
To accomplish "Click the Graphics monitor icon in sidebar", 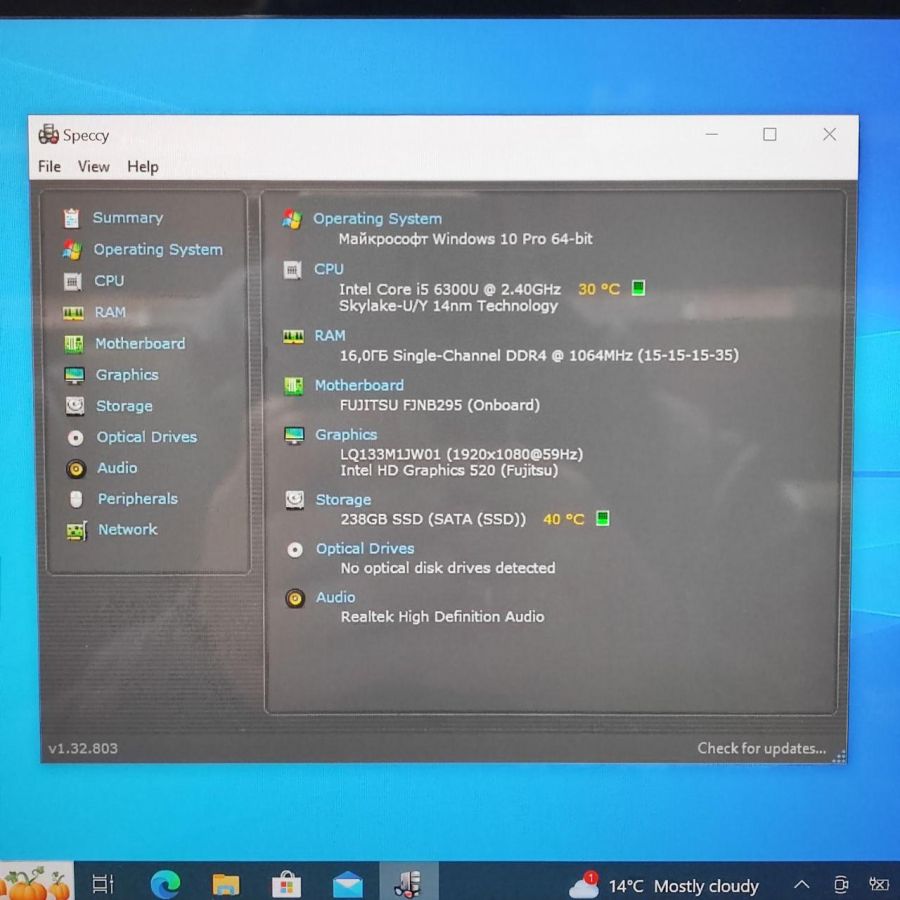I will pos(75,375).
